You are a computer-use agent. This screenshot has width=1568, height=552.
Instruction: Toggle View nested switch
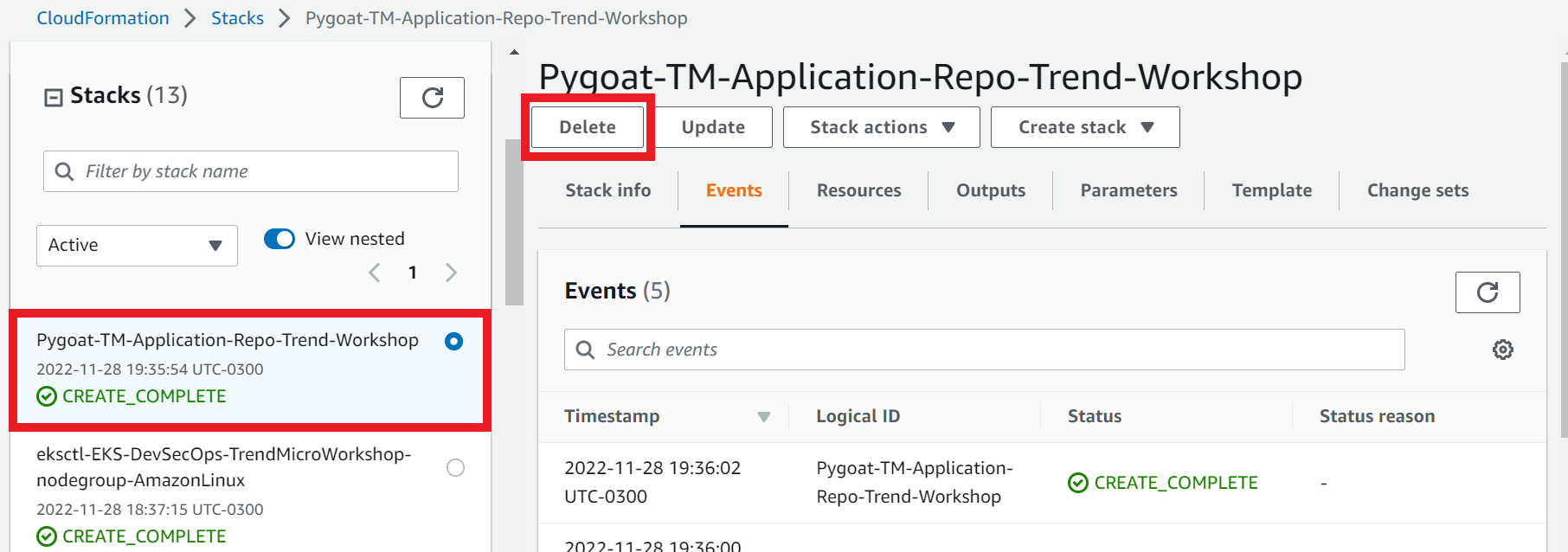280,239
